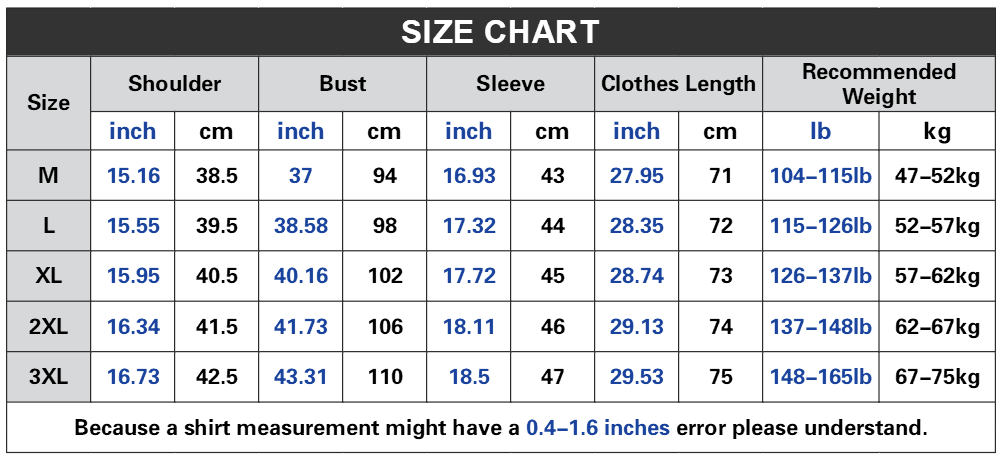Click the SIZE CHART title banner
1008x465 pixels.
pos(500,31)
